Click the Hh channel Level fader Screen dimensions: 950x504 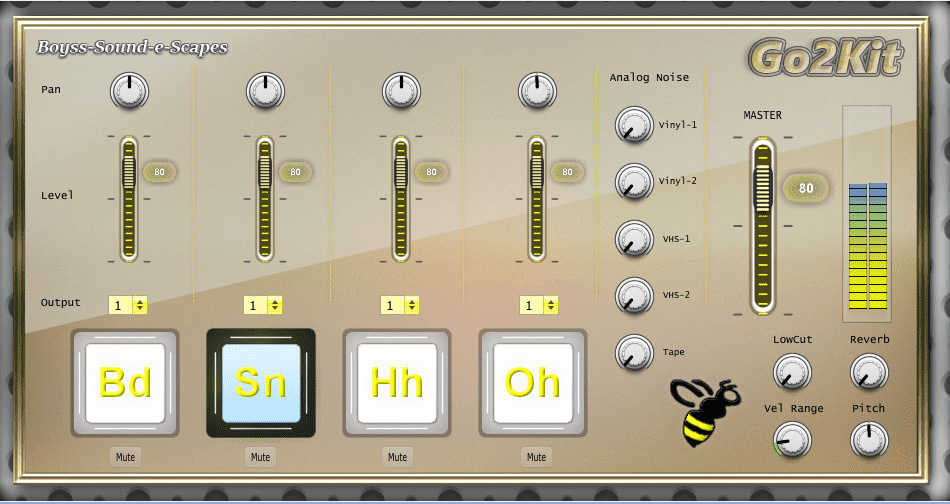point(400,199)
